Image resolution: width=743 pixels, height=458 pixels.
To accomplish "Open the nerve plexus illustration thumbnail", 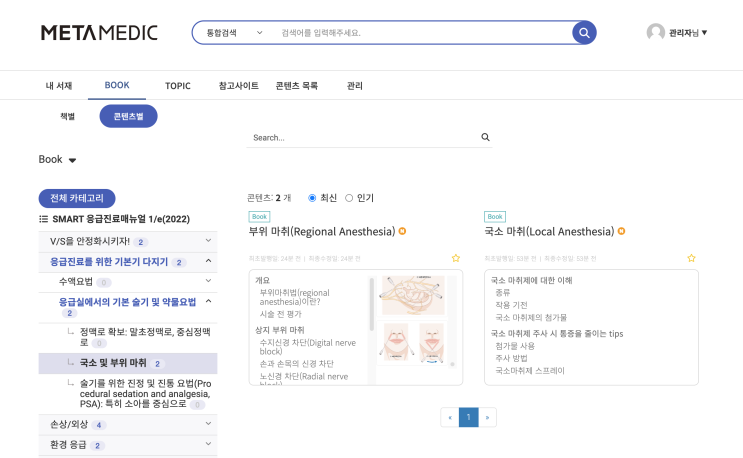I will [413, 295].
